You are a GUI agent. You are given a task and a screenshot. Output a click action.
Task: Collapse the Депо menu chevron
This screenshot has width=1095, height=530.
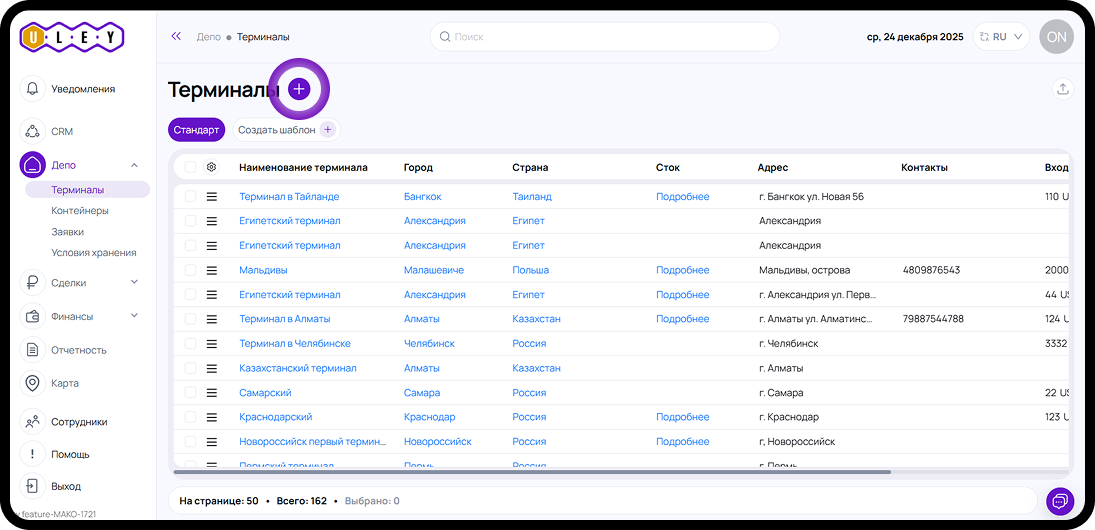(135, 165)
